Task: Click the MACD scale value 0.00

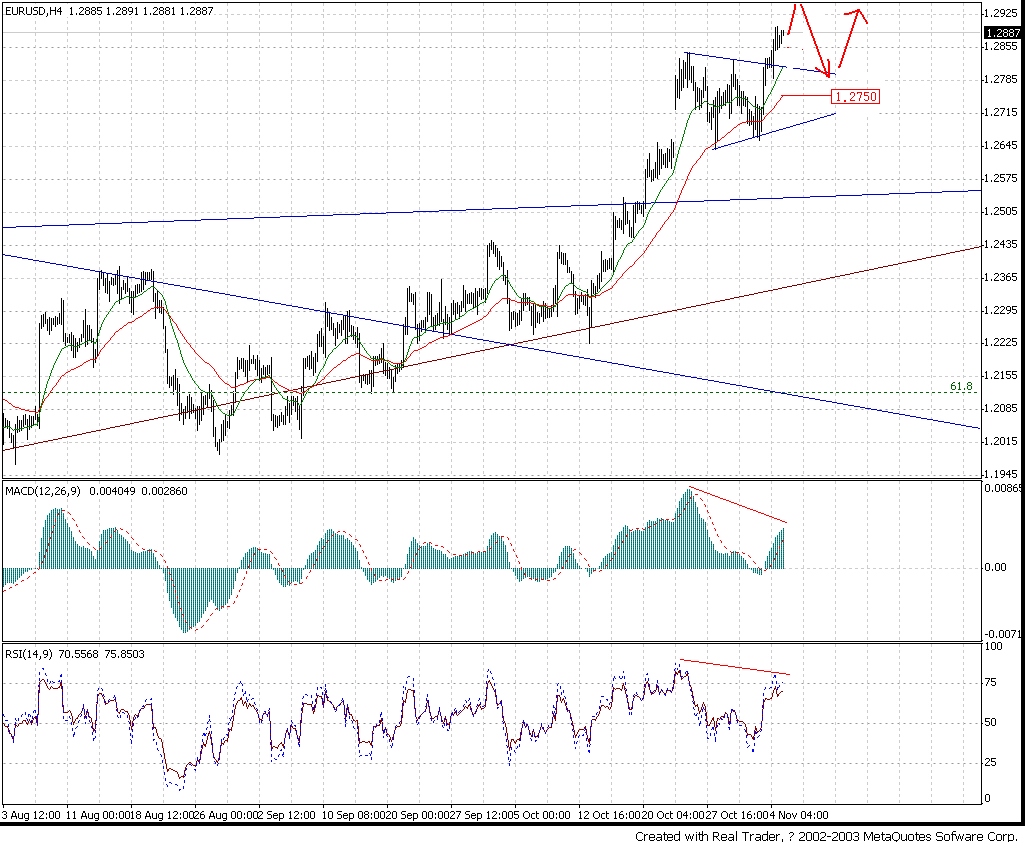Action: click(x=995, y=567)
